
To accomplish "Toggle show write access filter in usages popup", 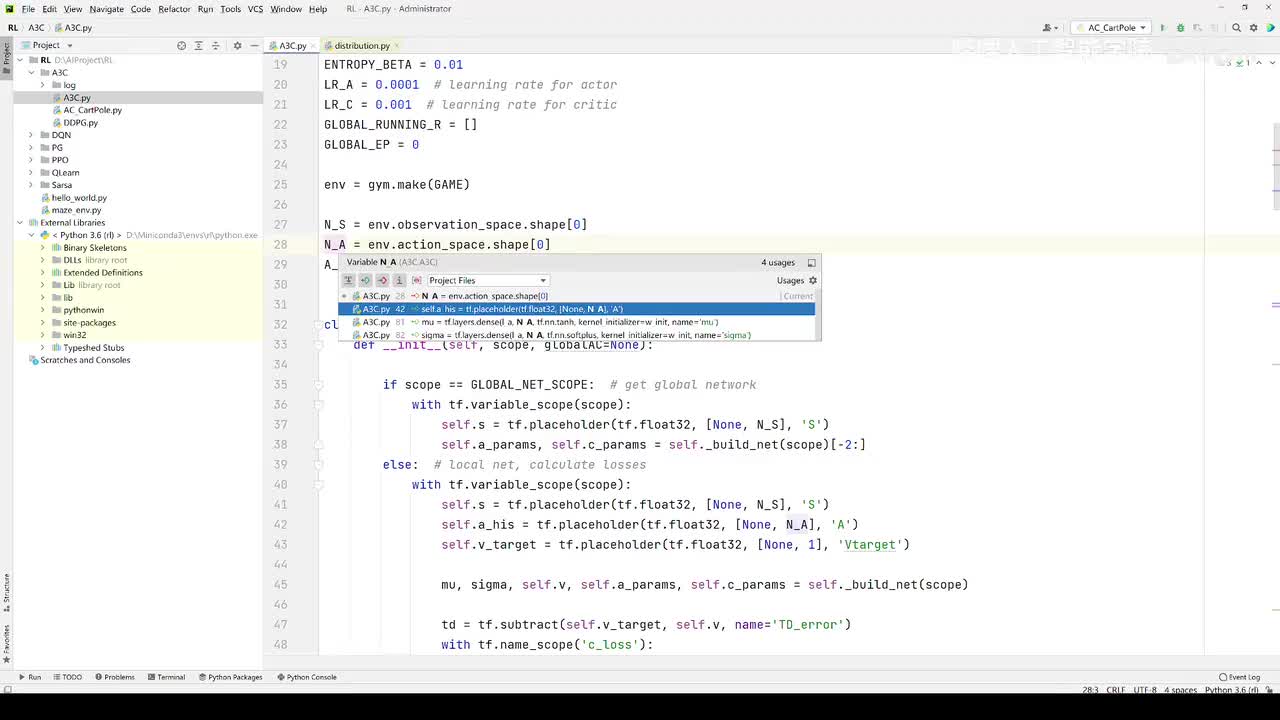I will 382,280.
